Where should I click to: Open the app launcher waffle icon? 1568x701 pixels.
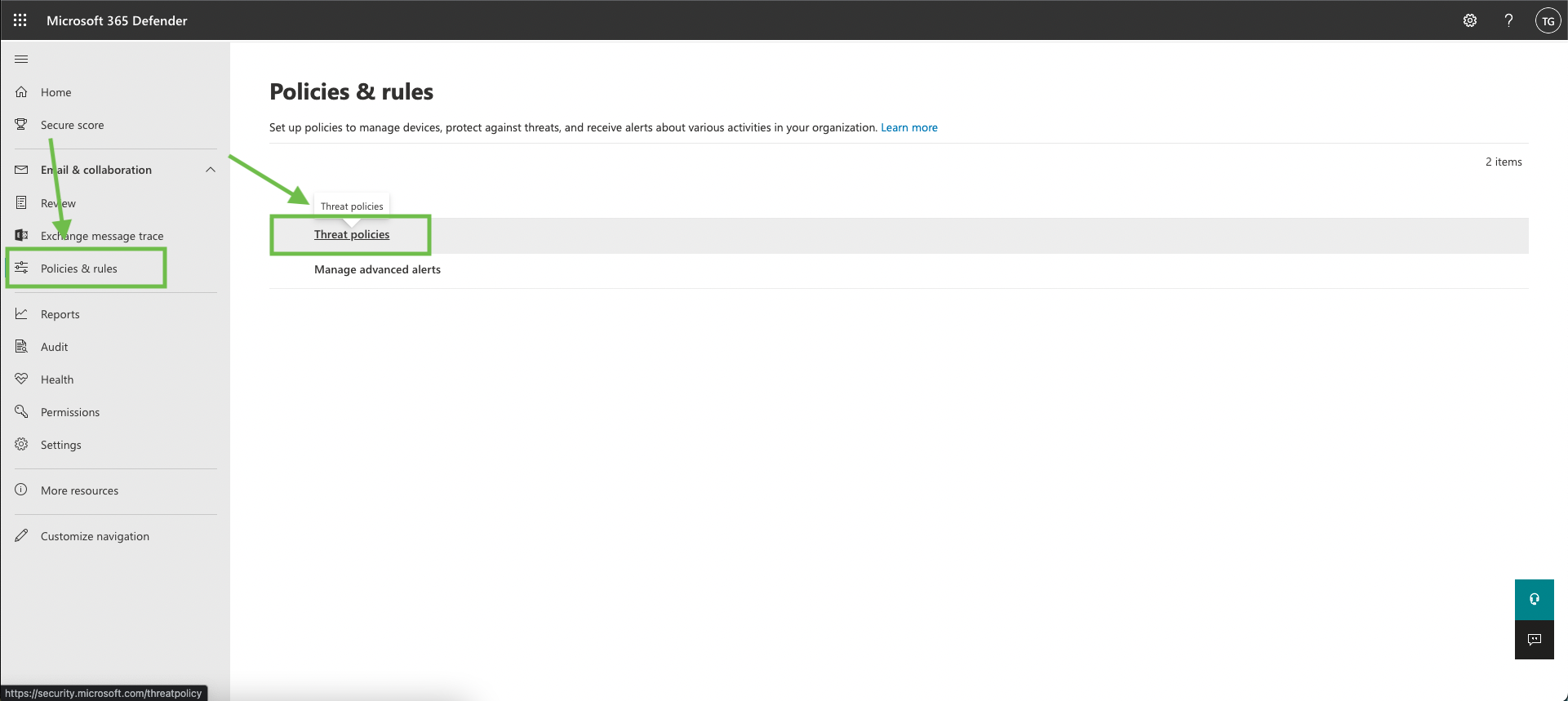(20, 20)
